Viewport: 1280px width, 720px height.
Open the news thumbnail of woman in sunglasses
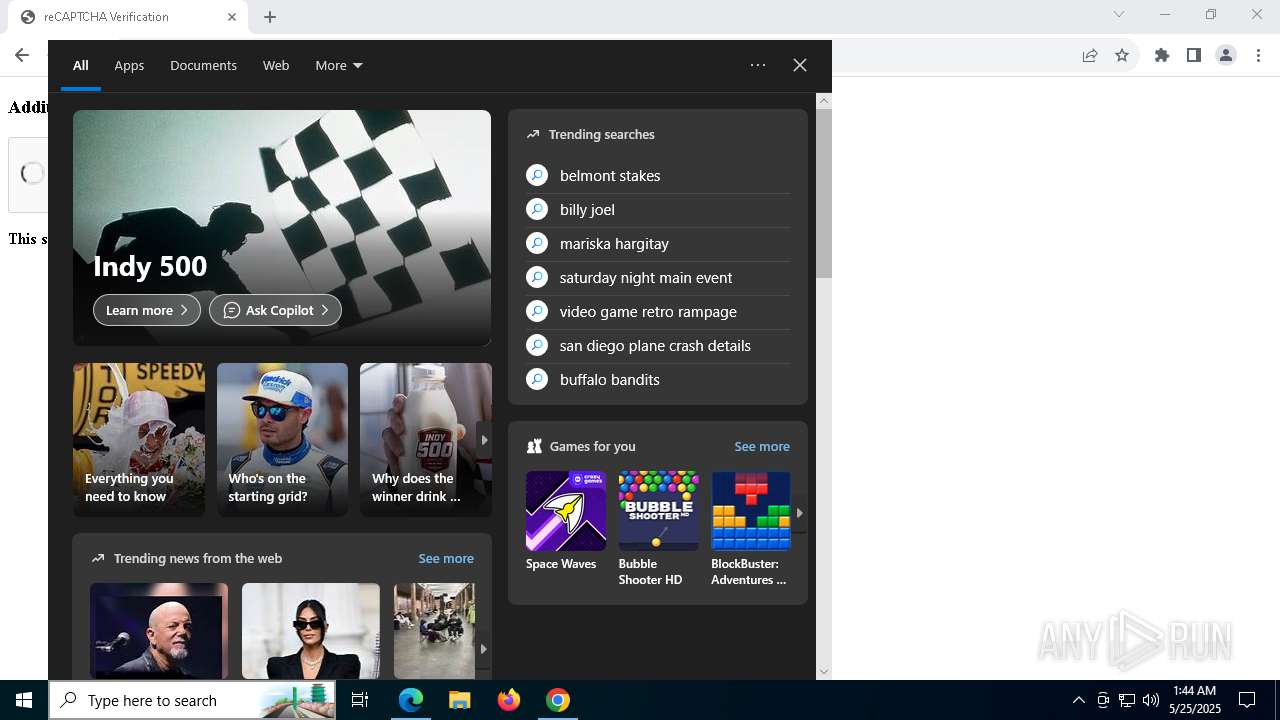(311, 631)
